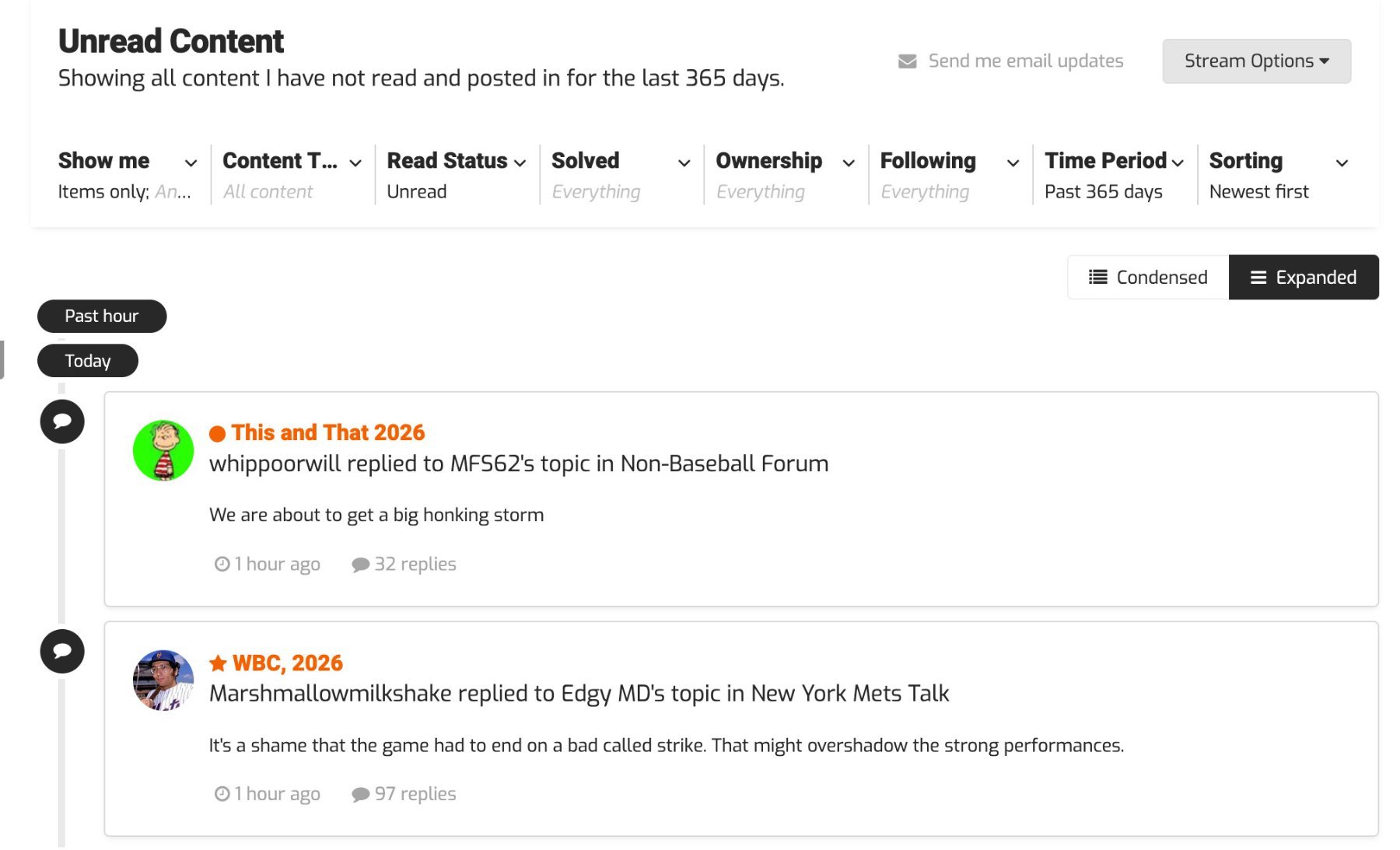Viewport: 1400px width, 850px height.
Task: Open the Stream Options dropdown
Action: click(1256, 61)
